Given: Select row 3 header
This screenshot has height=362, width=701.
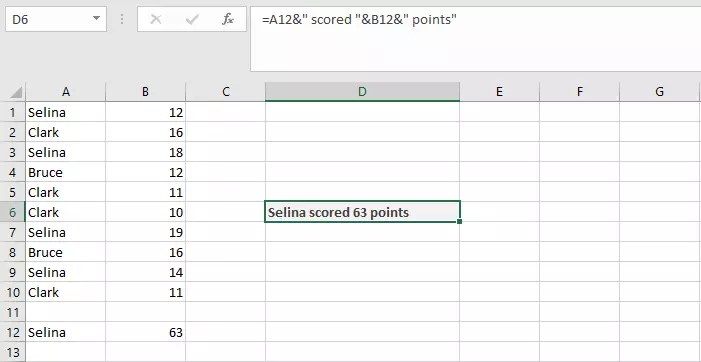Looking at the screenshot, I should (13, 152).
